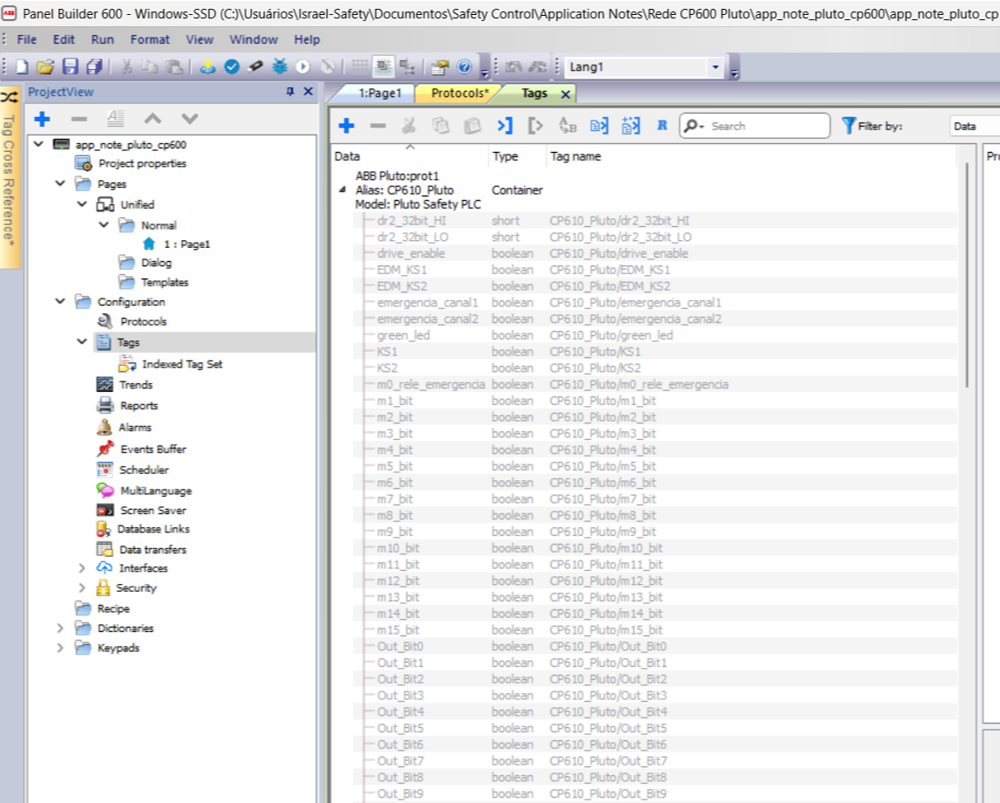Close the Tags tab
Viewport: 1000px width, 803px height.
[x=565, y=94]
